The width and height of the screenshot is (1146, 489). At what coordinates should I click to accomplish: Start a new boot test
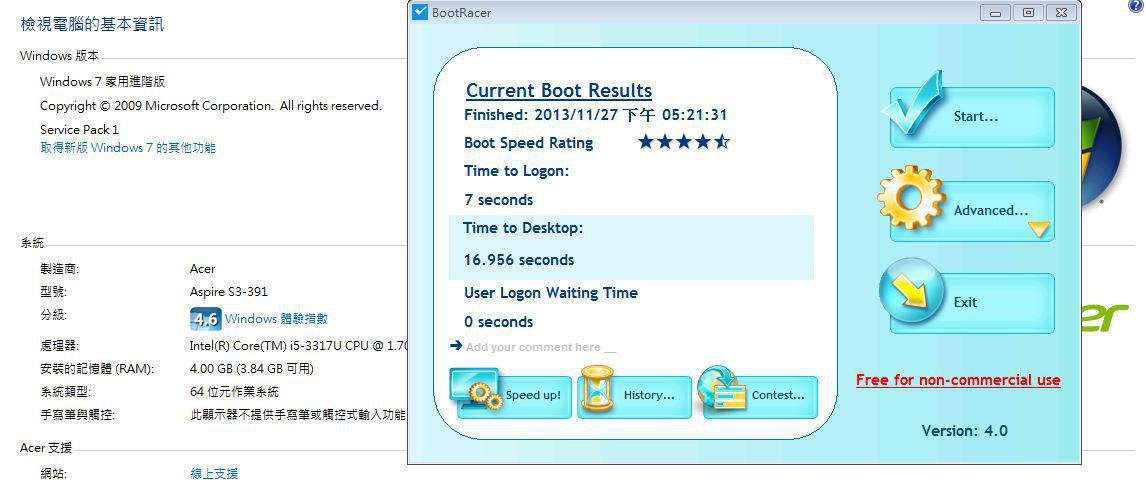pos(972,117)
